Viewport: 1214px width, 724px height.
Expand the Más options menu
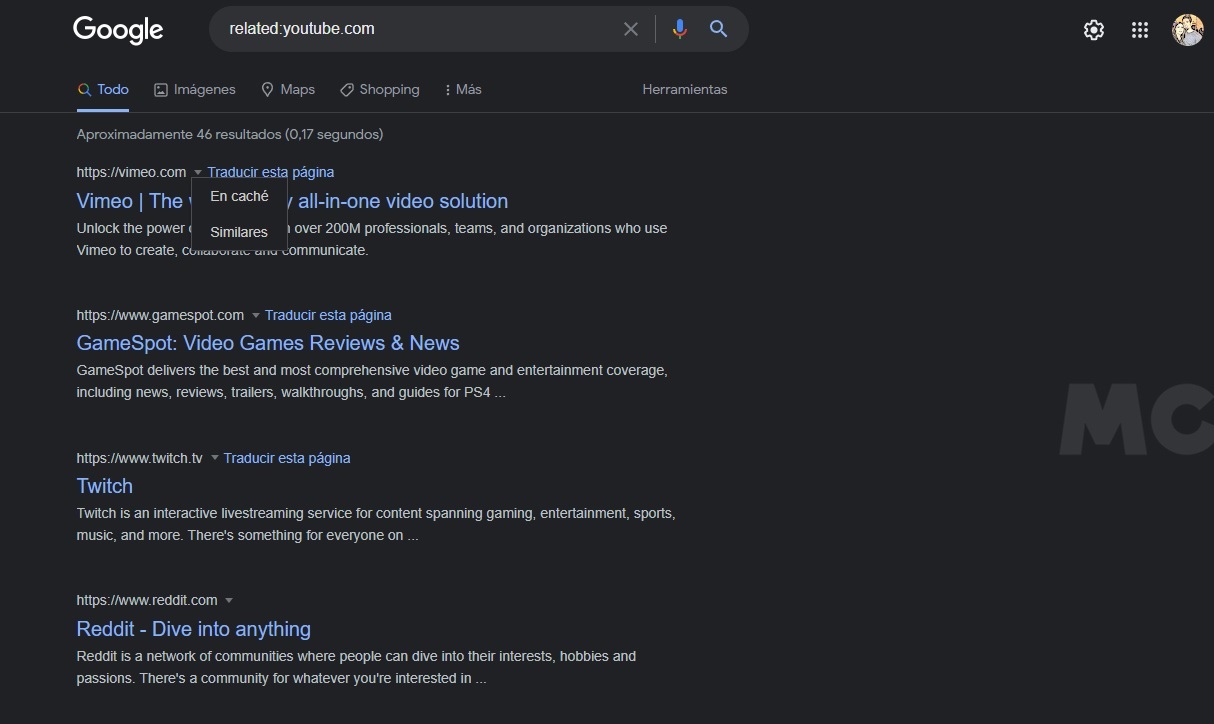click(463, 90)
